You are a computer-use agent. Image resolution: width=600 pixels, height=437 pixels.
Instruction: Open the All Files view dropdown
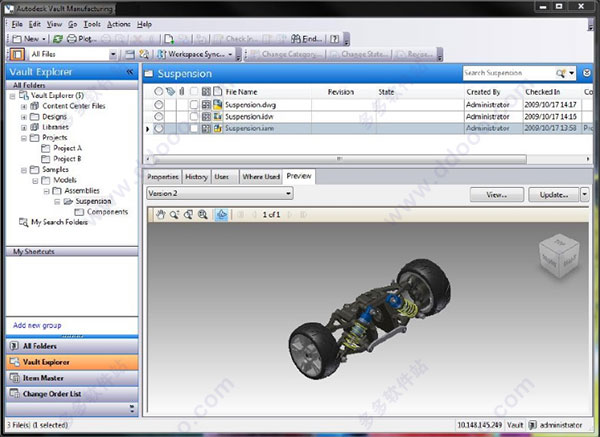[x=113, y=54]
